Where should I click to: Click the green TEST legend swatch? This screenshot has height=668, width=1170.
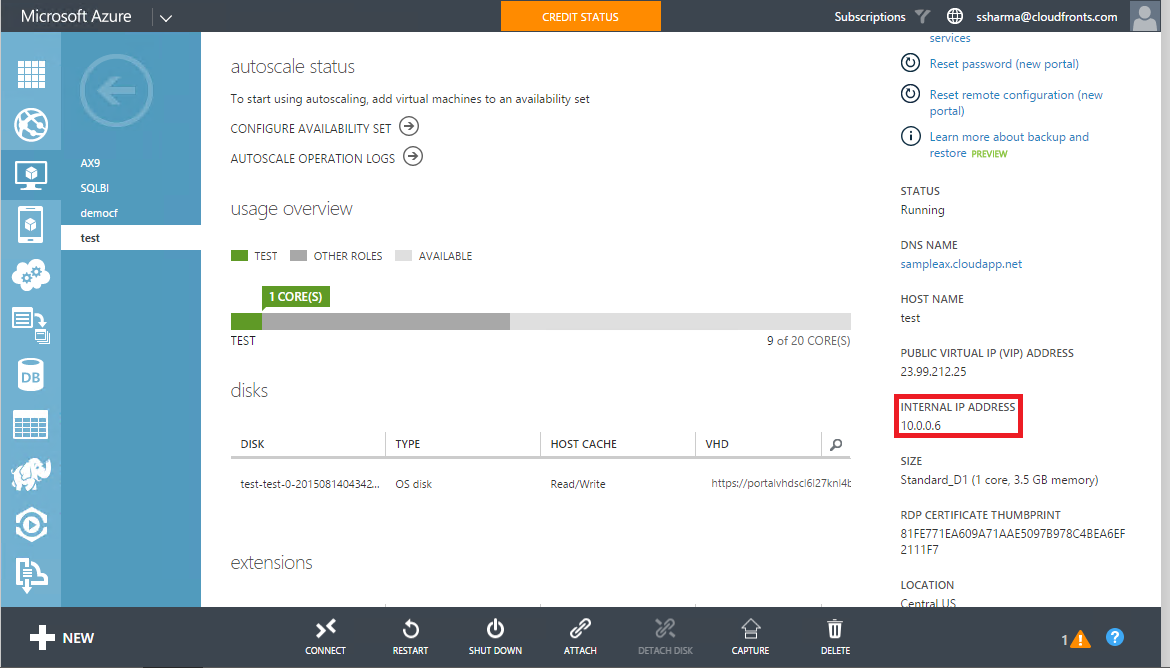click(239, 256)
